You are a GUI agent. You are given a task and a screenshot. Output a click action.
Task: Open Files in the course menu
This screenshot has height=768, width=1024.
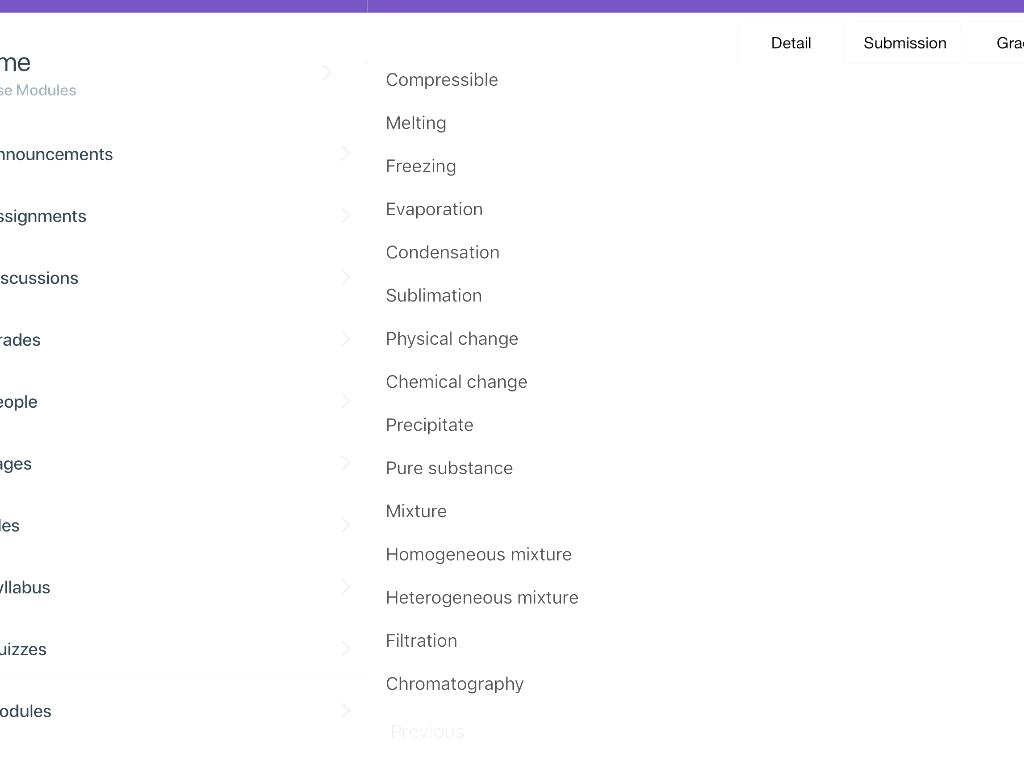11,526
